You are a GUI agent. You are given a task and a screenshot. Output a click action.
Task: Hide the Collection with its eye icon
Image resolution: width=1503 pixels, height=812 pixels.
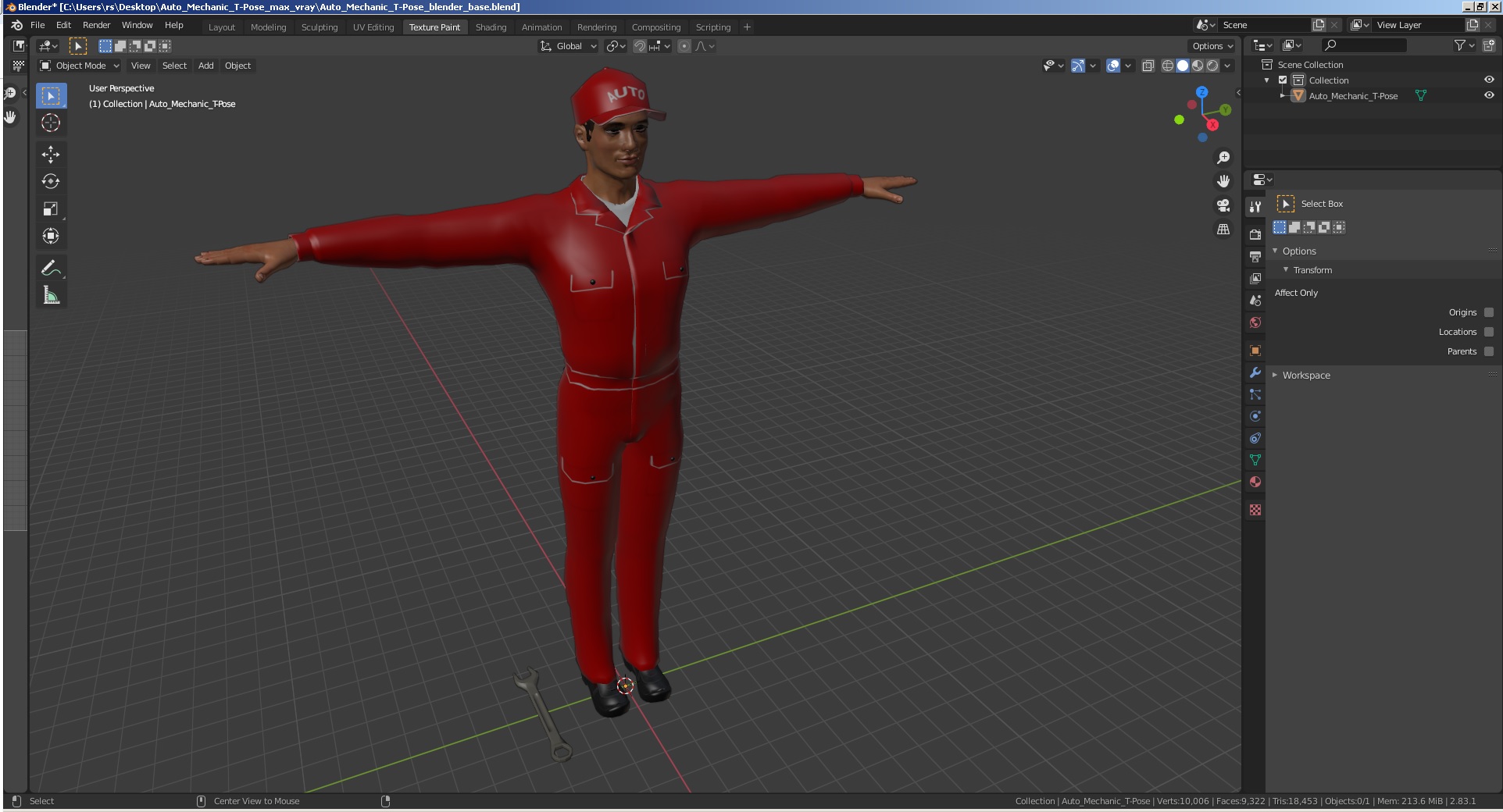[x=1489, y=80]
